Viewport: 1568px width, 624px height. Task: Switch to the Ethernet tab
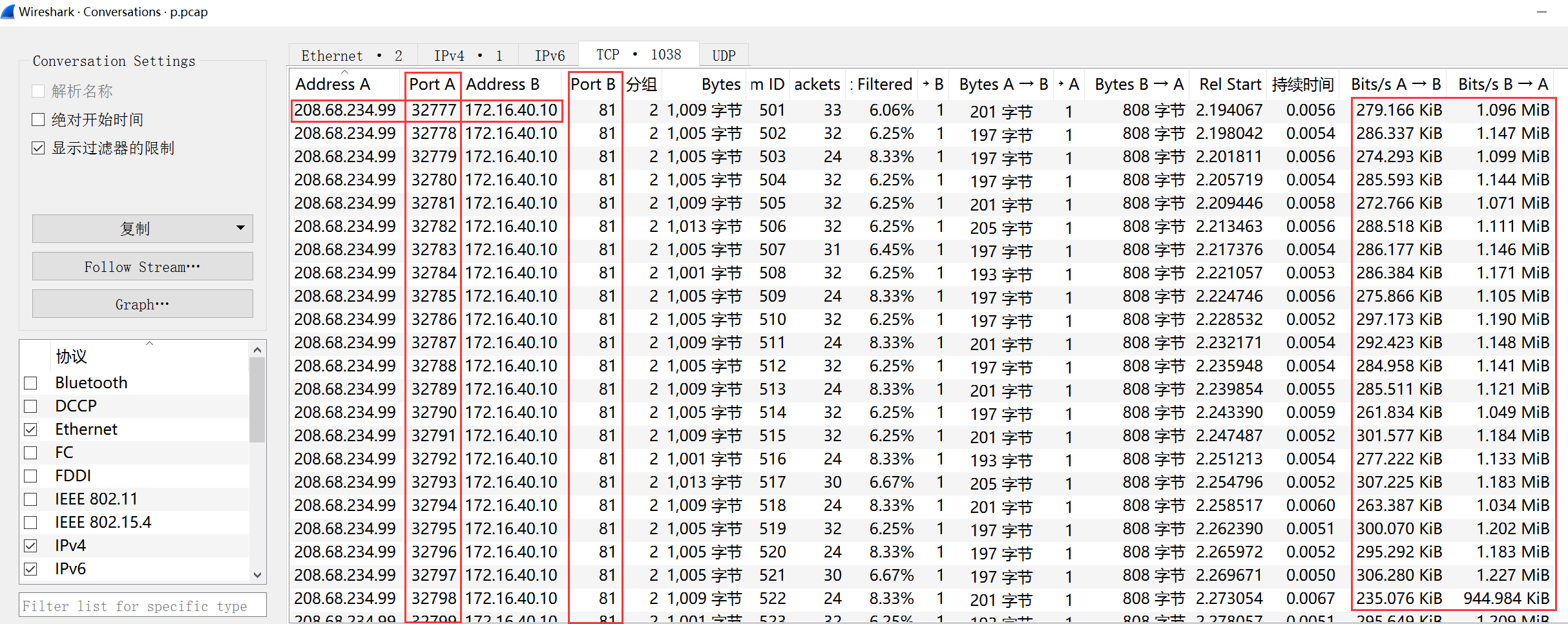click(351, 56)
